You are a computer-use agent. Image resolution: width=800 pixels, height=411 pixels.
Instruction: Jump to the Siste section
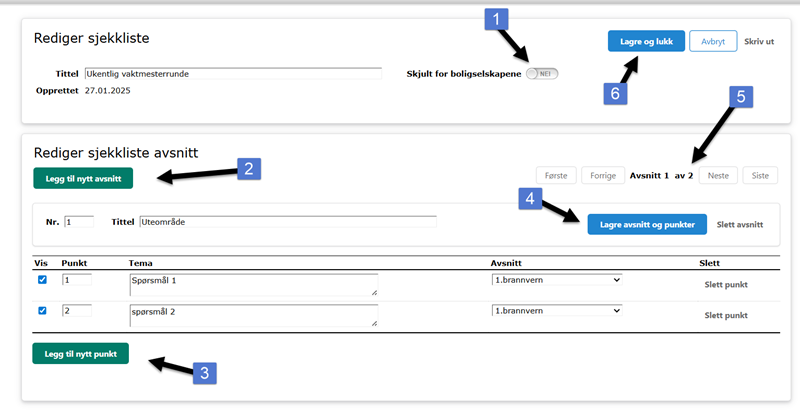point(760,175)
